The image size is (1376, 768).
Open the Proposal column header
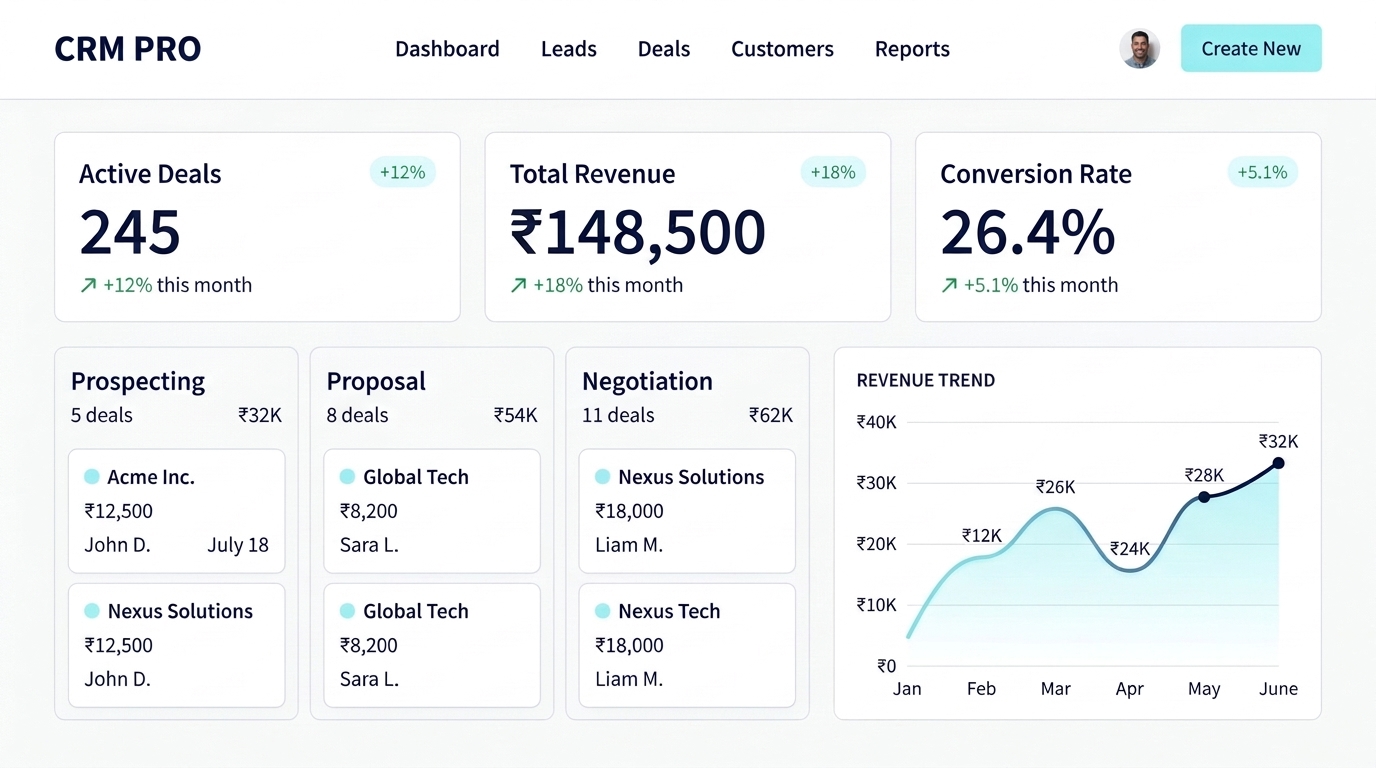376,382
